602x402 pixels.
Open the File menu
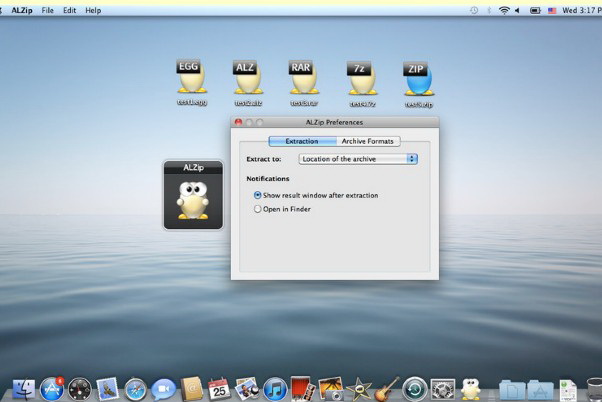(x=47, y=10)
